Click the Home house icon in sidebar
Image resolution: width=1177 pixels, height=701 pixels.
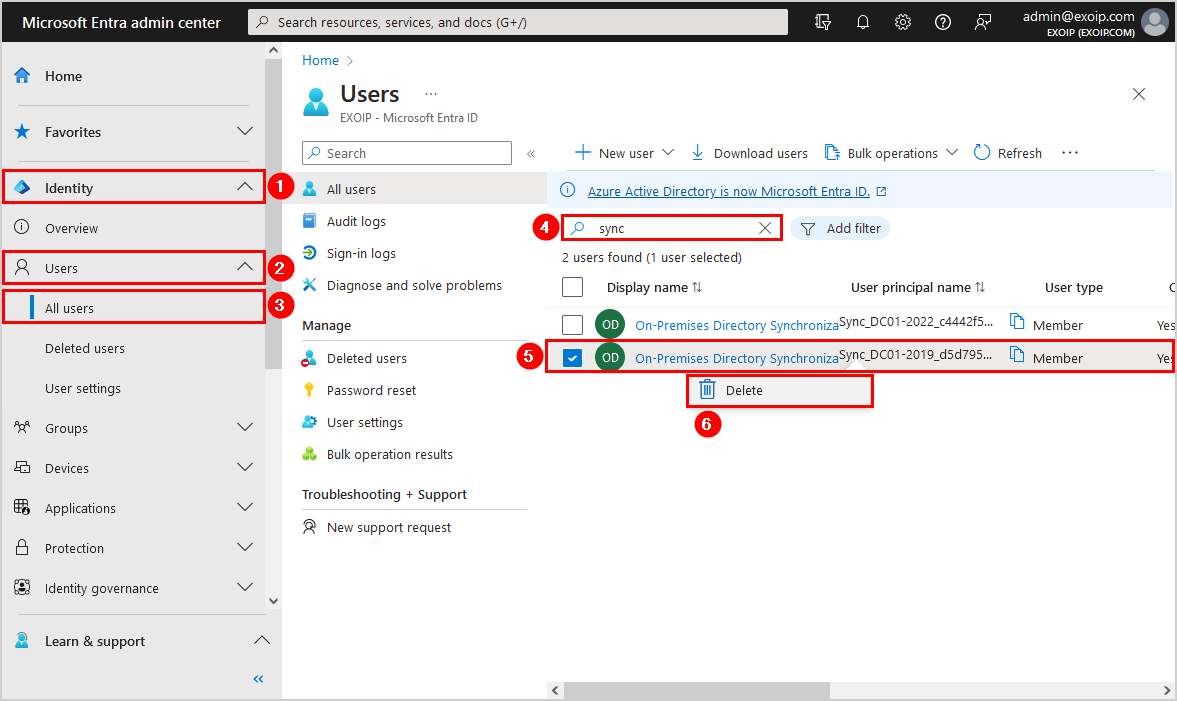pyautogui.click(x=23, y=76)
